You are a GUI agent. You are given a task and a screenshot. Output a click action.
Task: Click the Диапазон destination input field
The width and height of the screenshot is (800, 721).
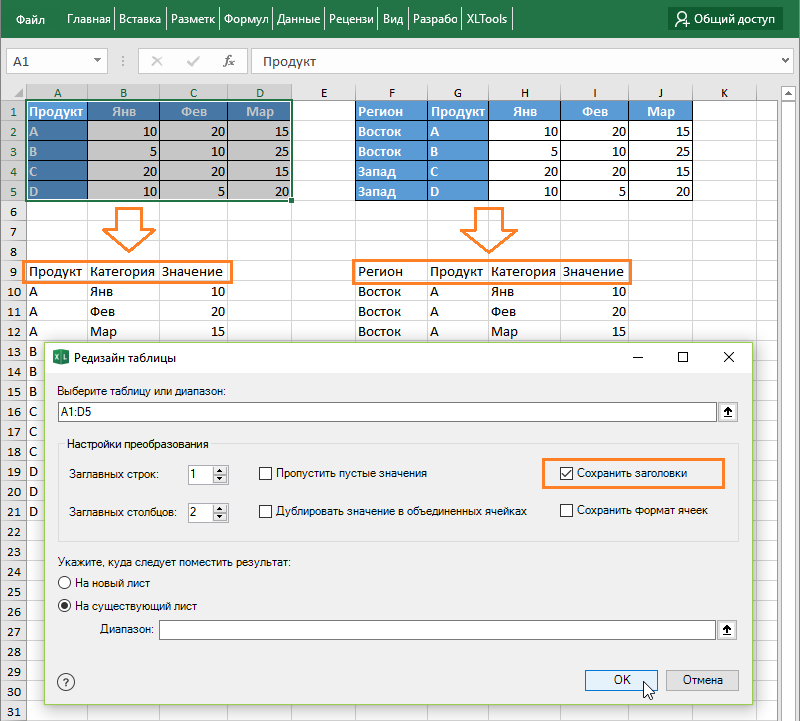(x=436, y=629)
